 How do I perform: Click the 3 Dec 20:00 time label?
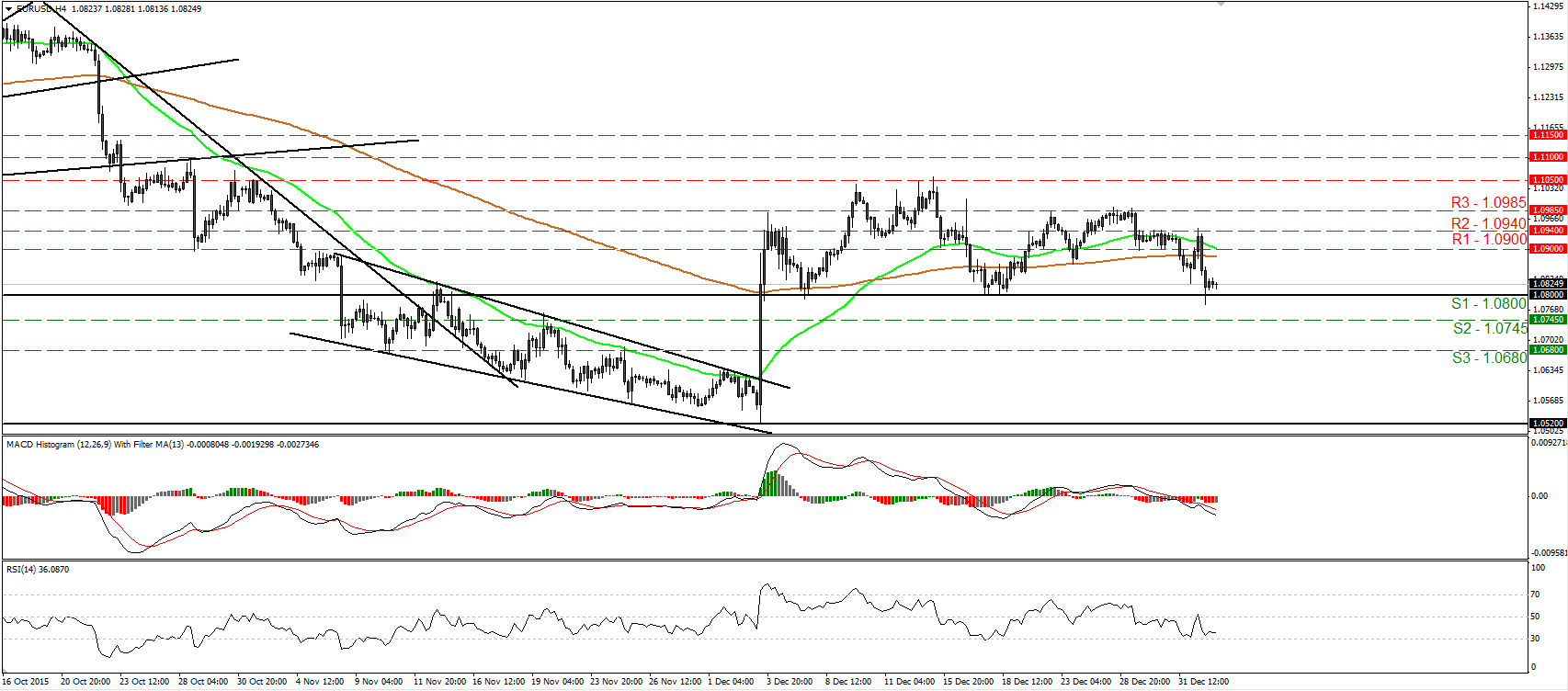(790, 682)
